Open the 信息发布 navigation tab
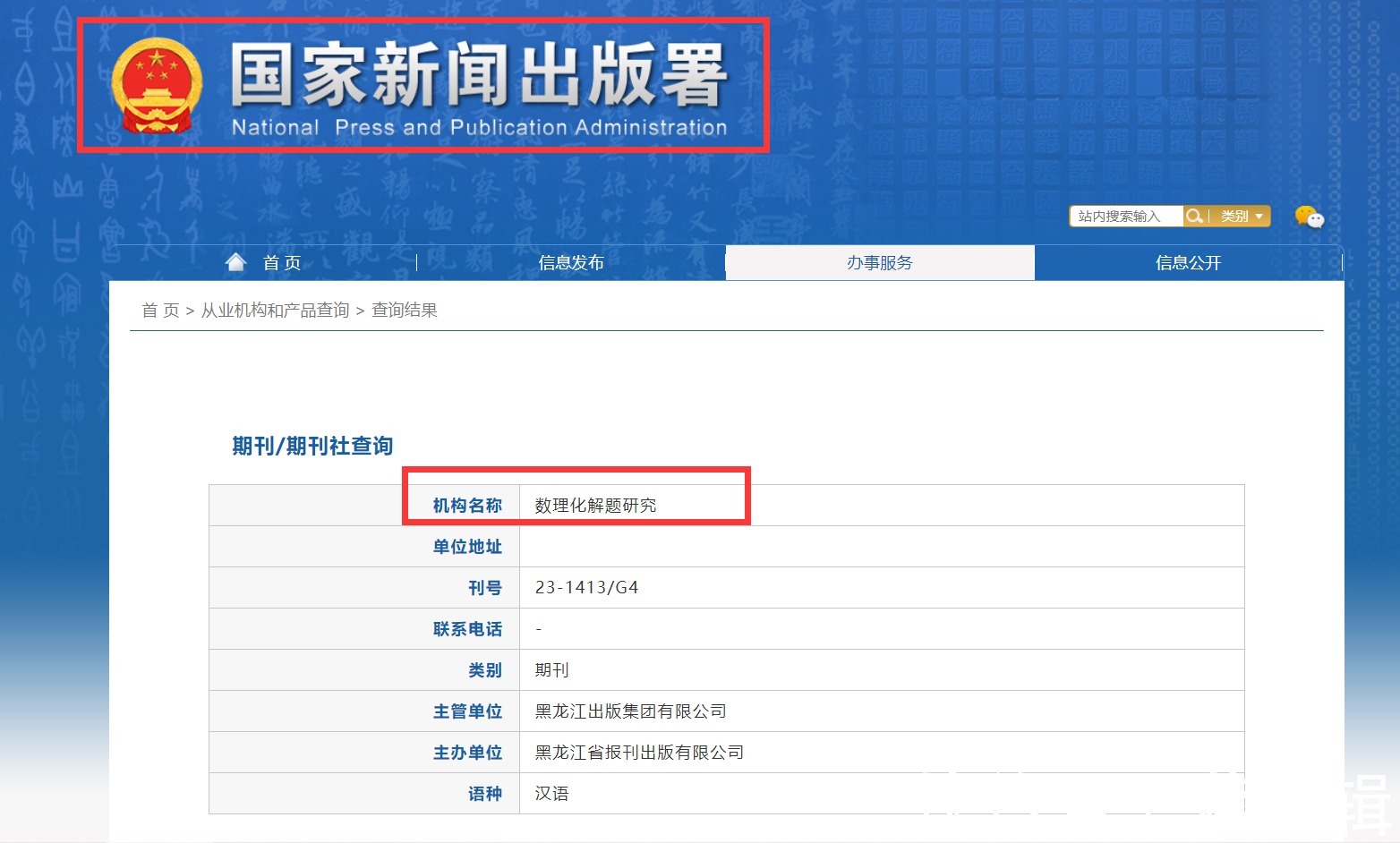The image size is (1400, 843). pyautogui.click(x=571, y=263)
